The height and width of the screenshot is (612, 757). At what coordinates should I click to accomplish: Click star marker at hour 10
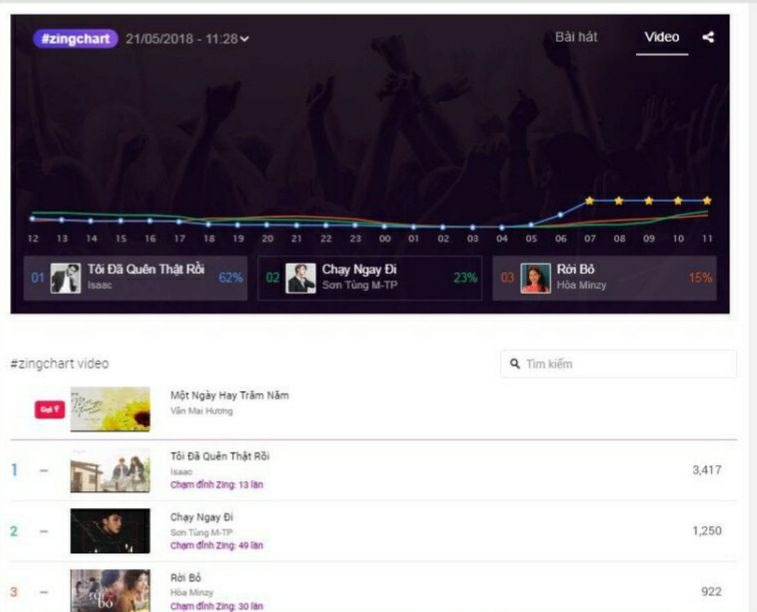click(x=678, y=201)
